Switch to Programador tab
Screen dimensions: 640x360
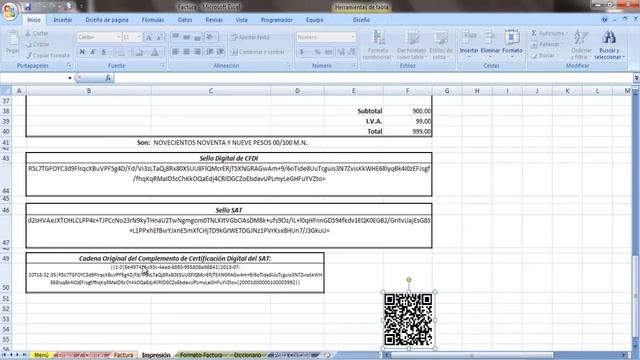277,20
